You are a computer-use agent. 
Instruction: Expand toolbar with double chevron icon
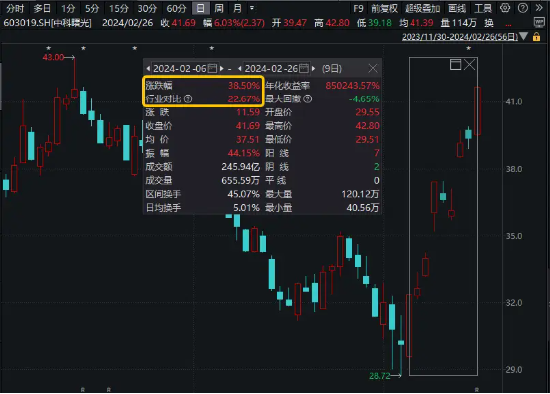click(539, 8)
